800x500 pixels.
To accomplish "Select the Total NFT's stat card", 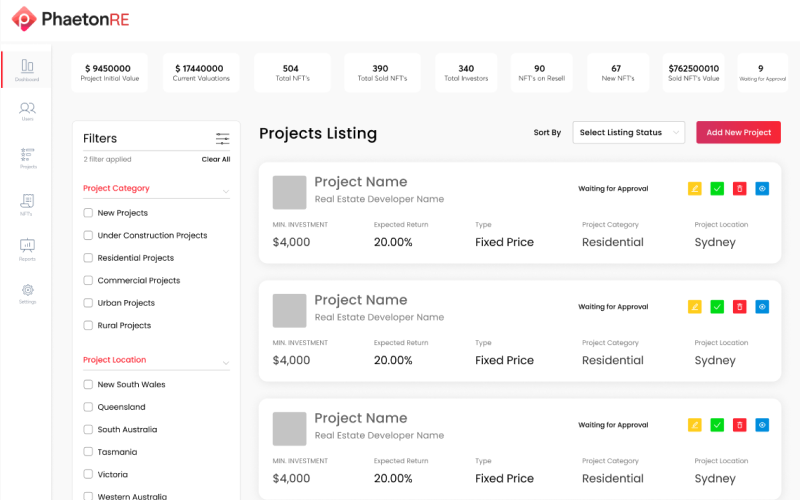I will (x=292, y=73).
